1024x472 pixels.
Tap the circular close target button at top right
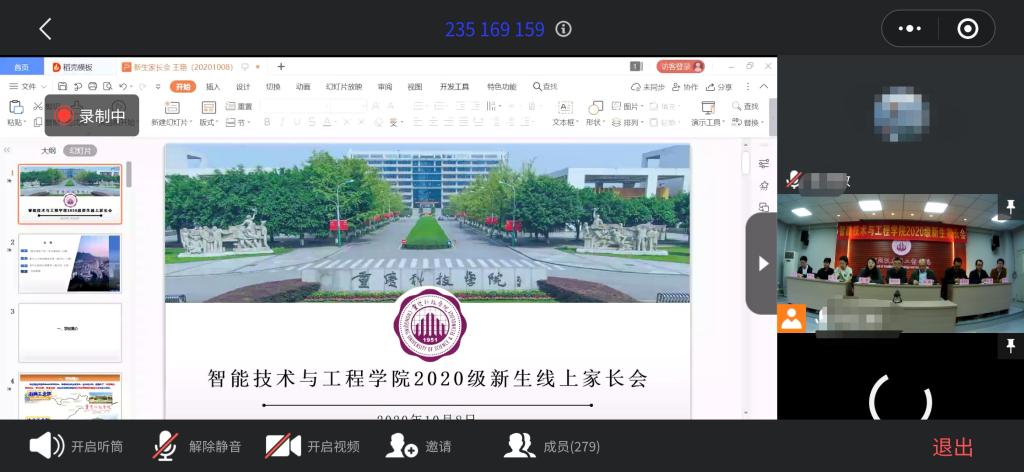[x=967, y=29]
